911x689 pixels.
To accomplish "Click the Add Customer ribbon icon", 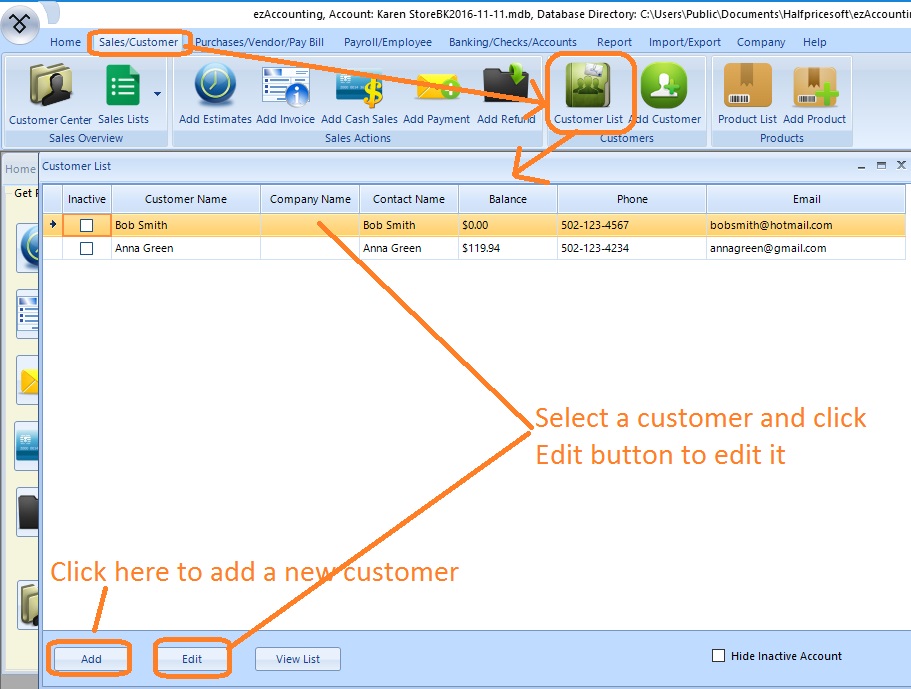I will (665, 87).
